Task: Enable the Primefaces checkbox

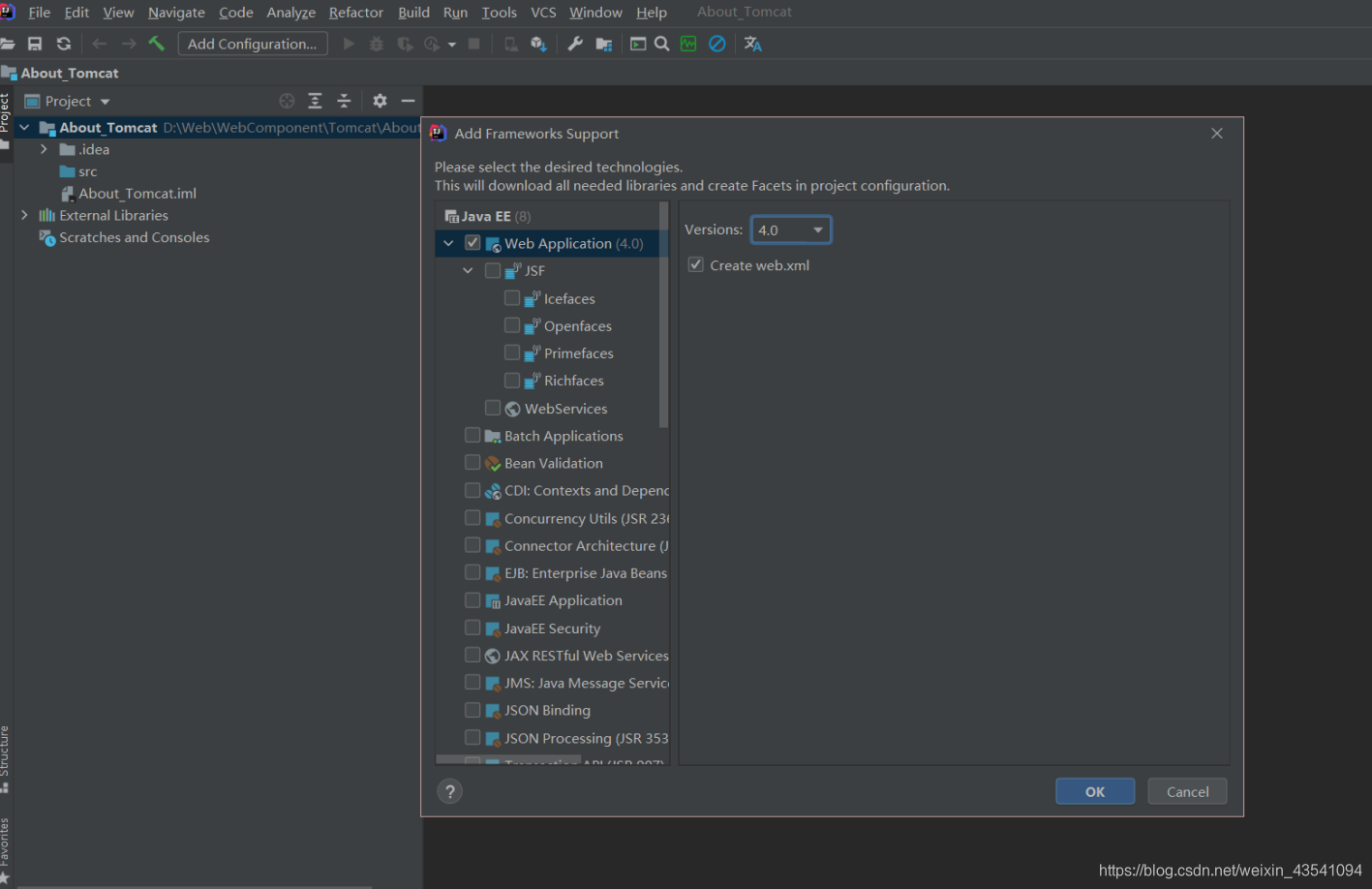Action: click(512, 353)
